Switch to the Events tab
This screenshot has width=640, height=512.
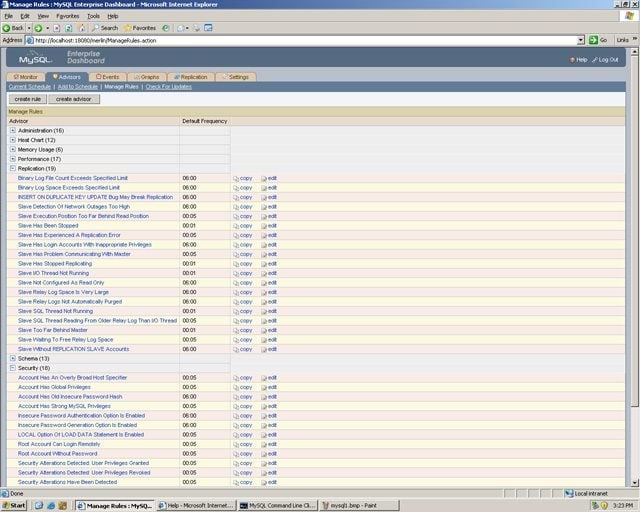point(107,77)
